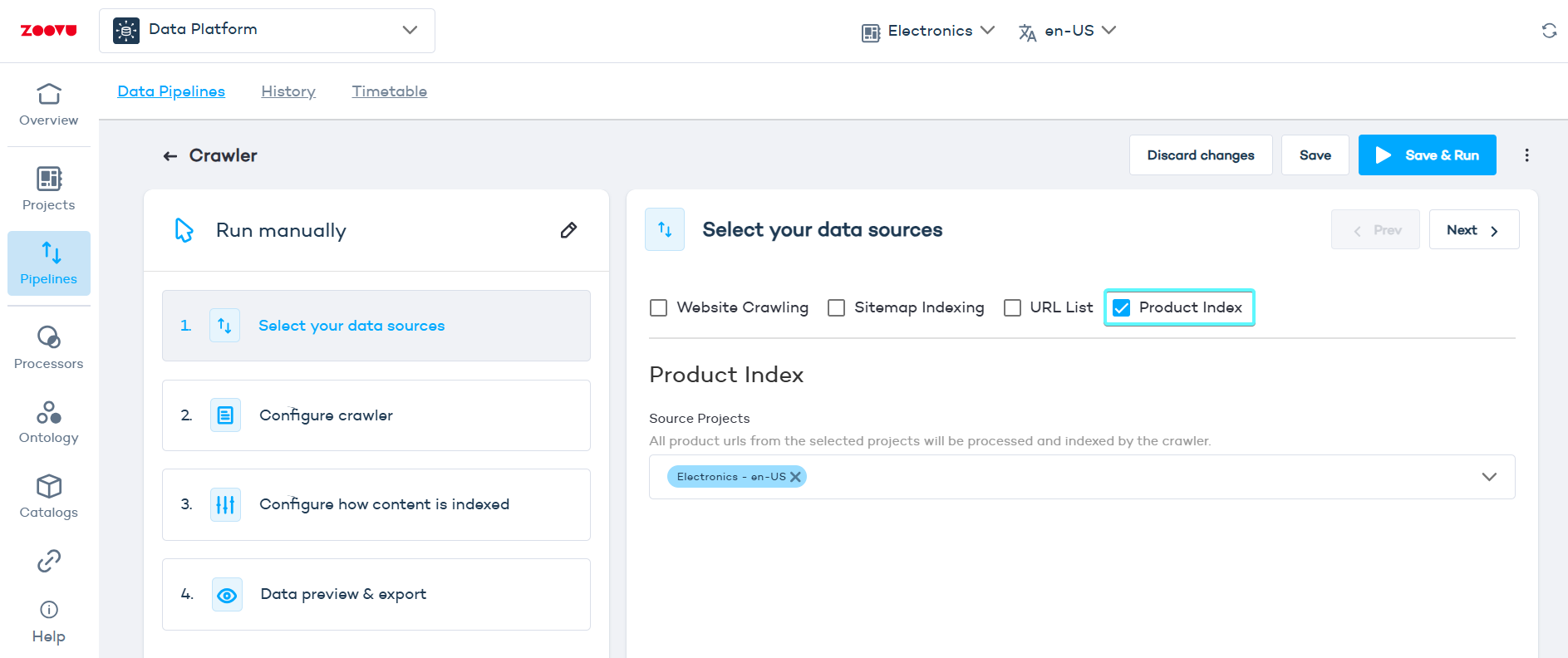The image size is (1568, 658).
Task: Open the Electronics project dropdown
Action: [x=928, y=31]
